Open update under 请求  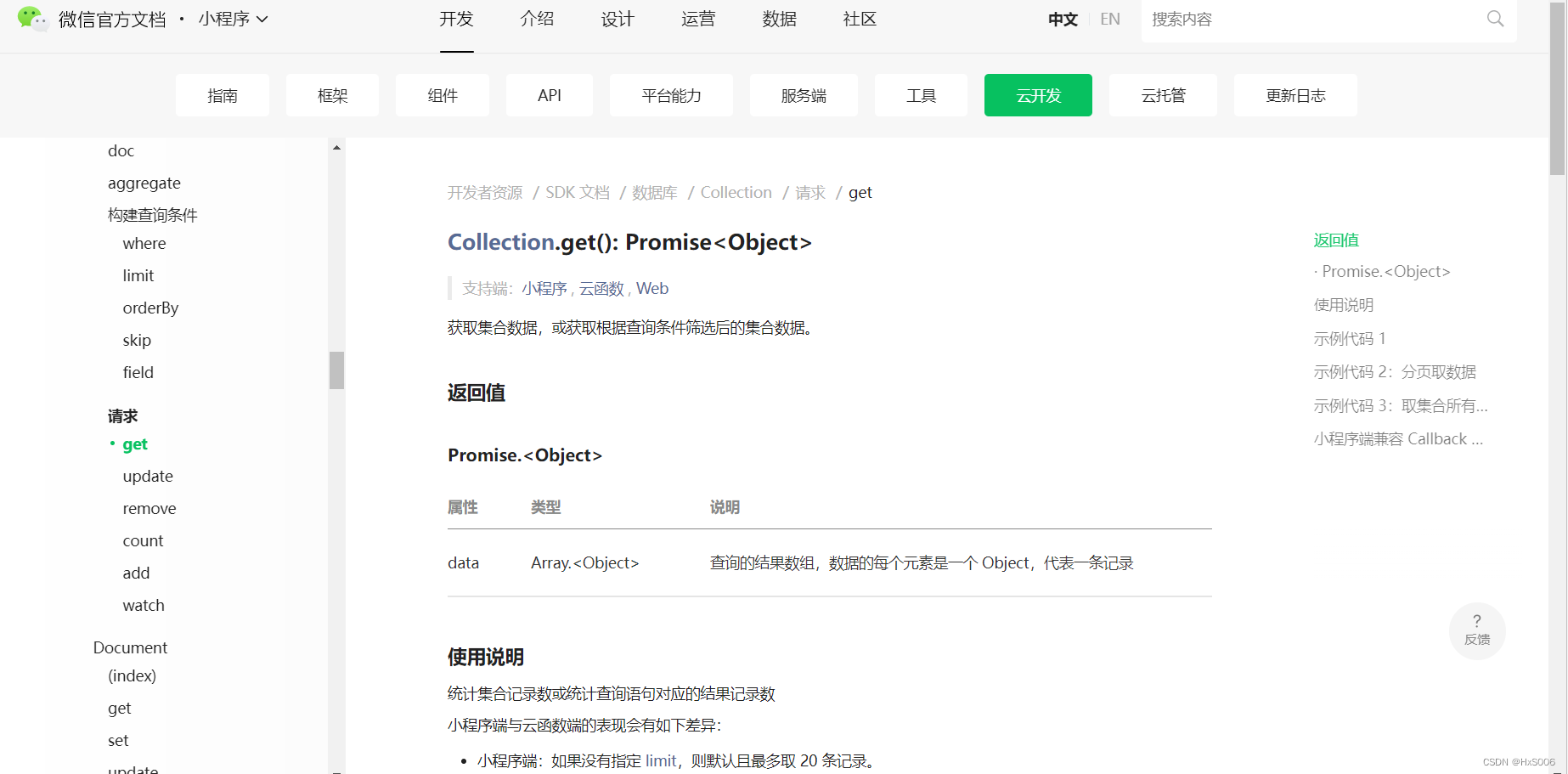[x=148, y=476]
